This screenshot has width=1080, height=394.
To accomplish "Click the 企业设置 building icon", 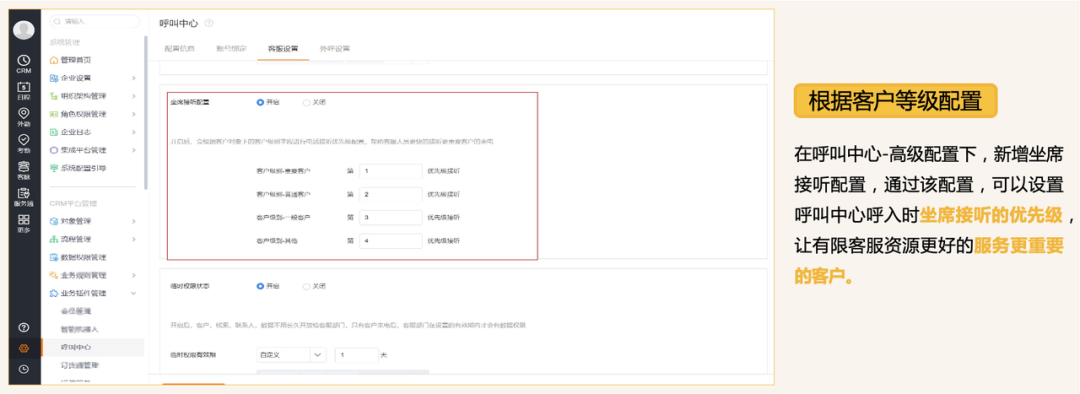I will (x=54, y=78).
